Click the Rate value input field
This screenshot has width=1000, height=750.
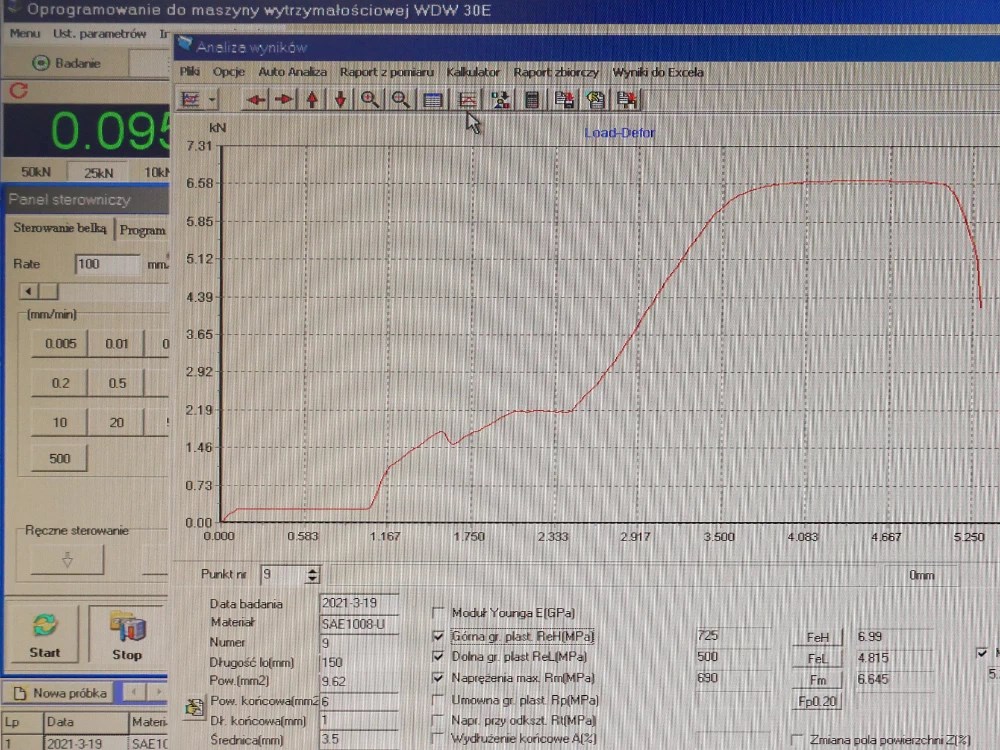pos(107,265)
